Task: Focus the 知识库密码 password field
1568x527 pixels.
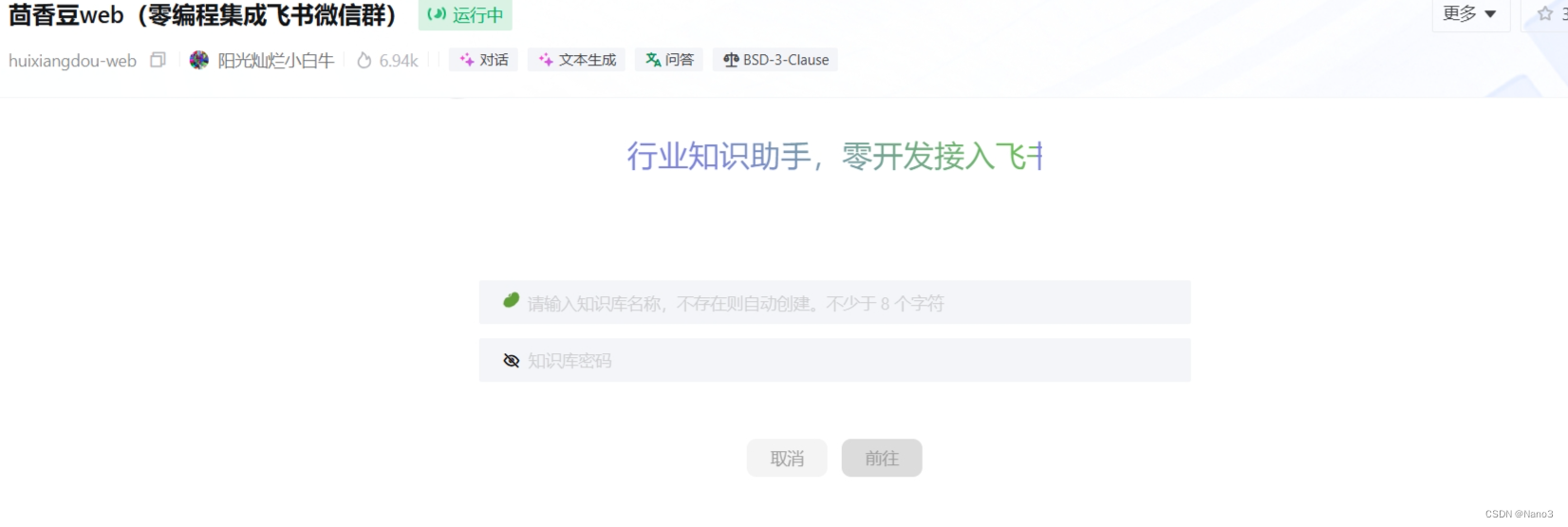Action: (x=834, y=361)
